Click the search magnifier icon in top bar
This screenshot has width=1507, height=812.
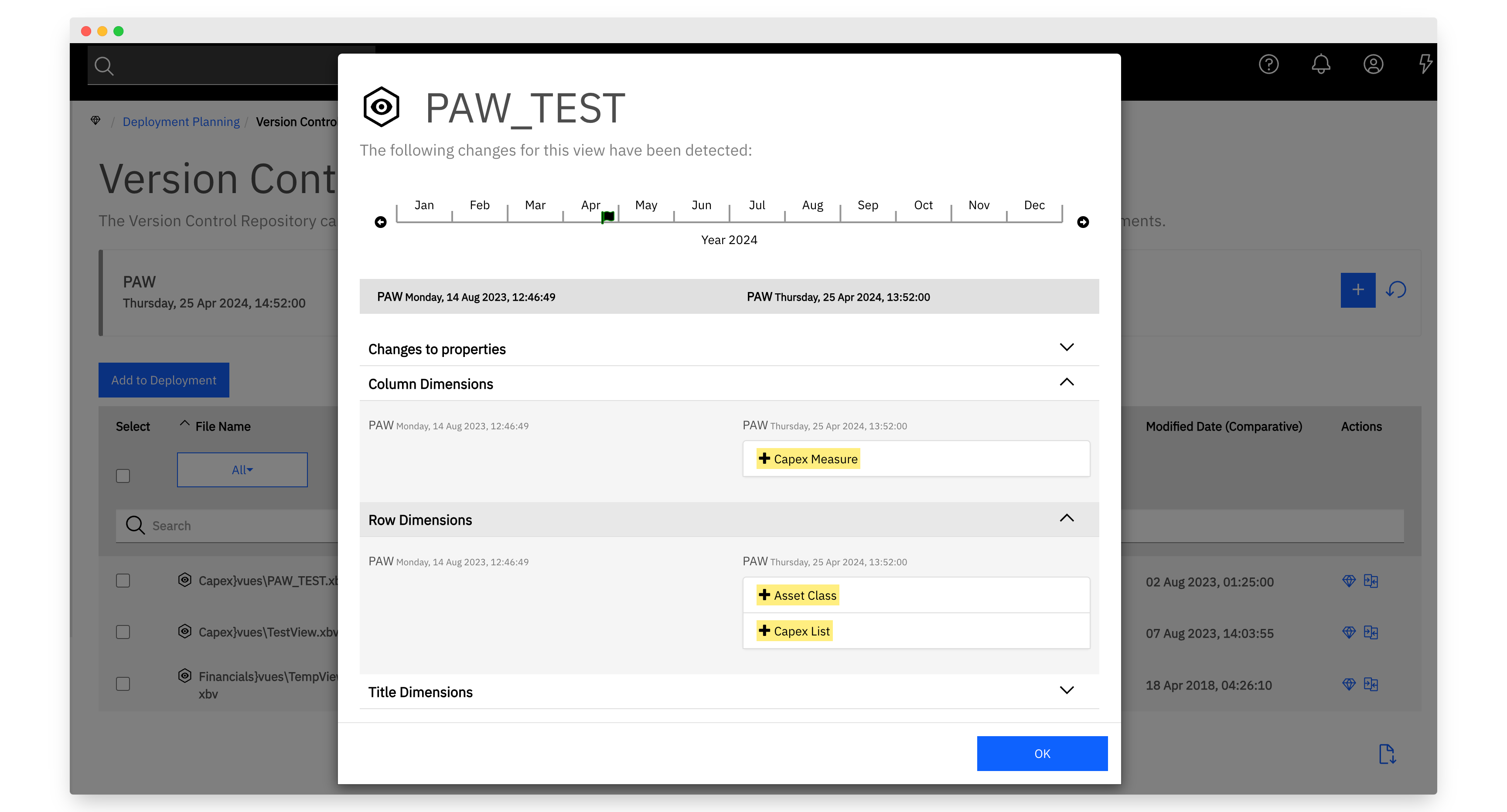[x=104, y=66]
